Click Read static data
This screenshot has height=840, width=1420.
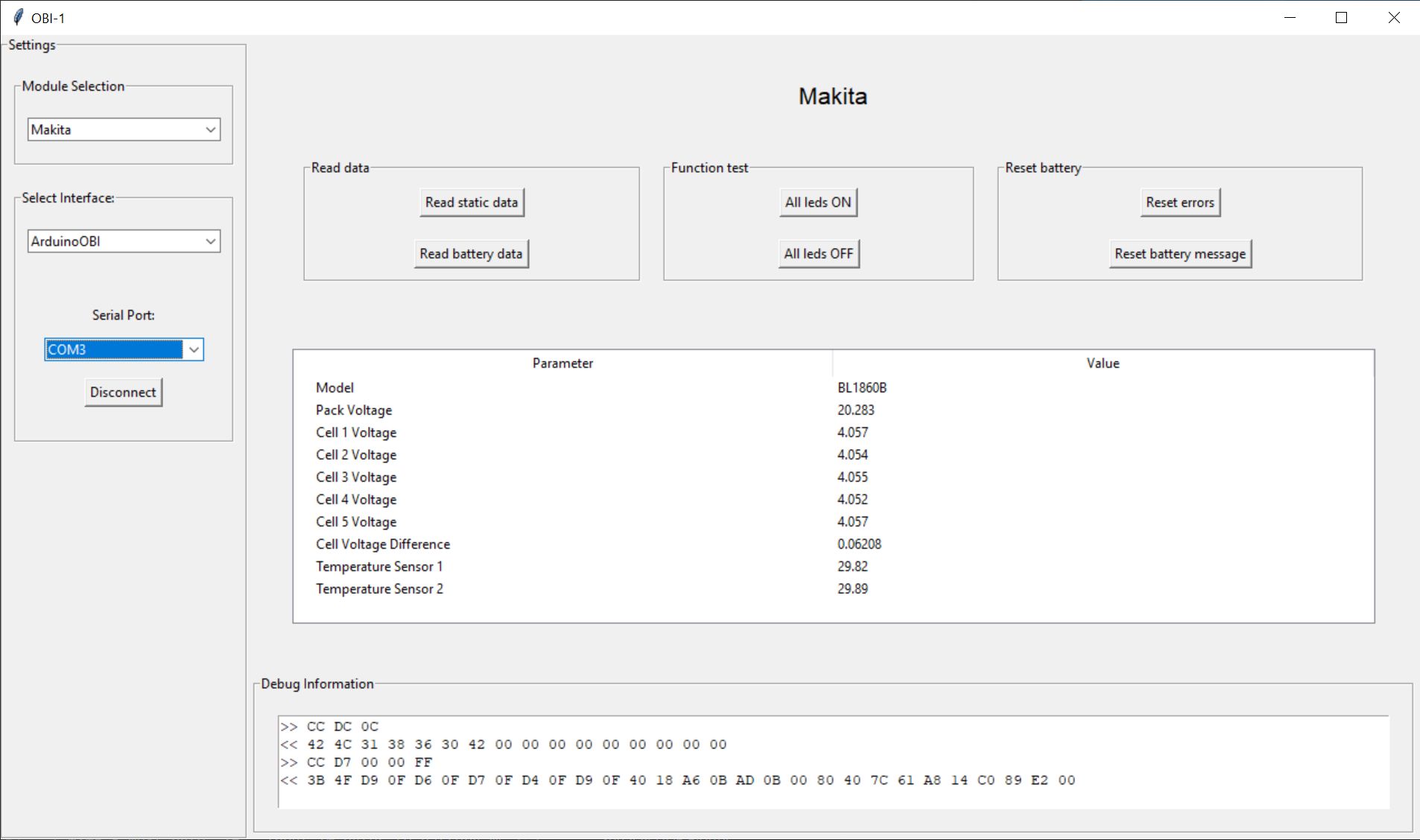click(472, 202)
